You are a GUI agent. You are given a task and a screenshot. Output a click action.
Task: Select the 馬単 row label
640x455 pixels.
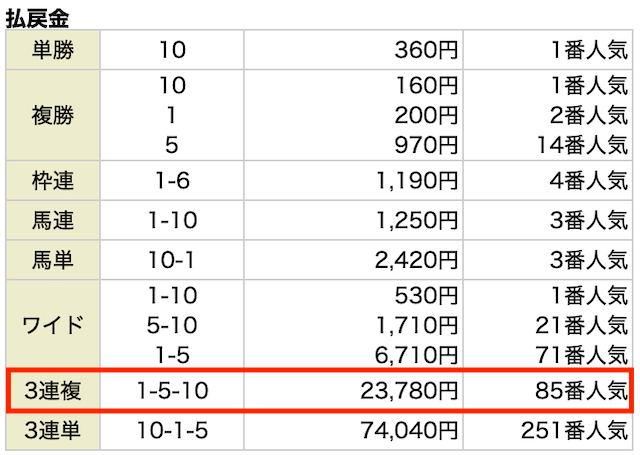tap(53, 260)
